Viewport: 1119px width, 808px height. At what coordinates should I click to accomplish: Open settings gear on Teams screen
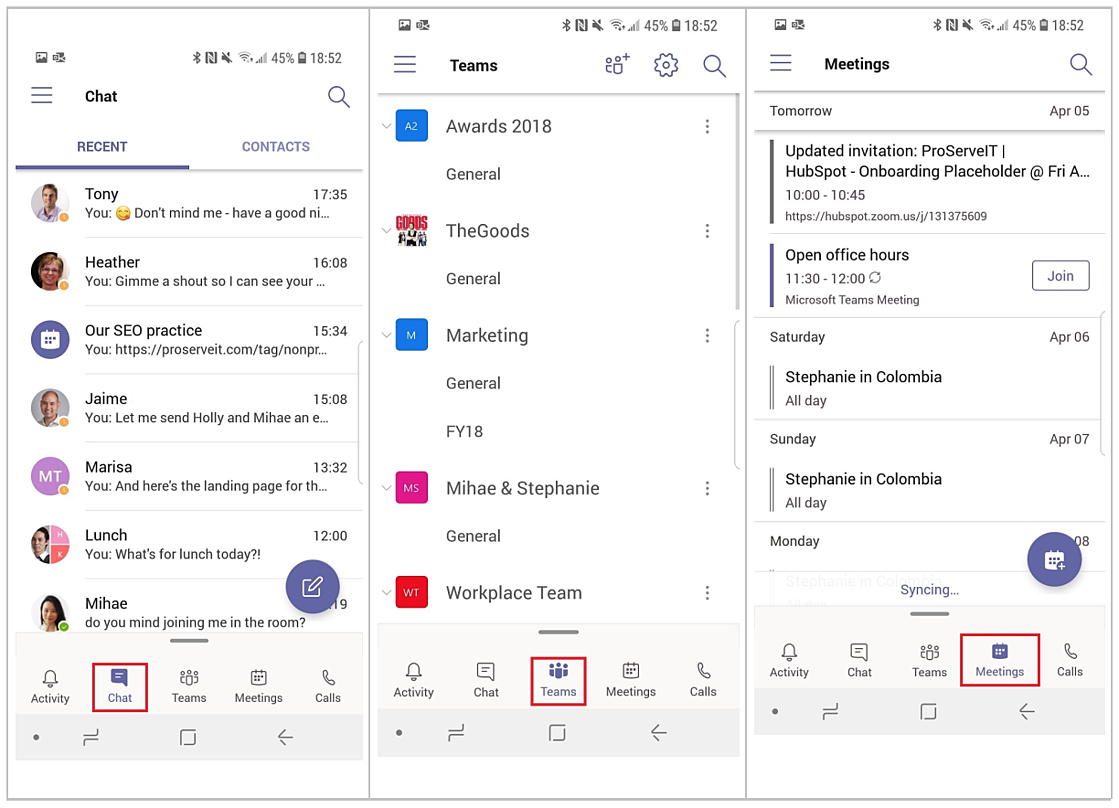click(666, 65)
